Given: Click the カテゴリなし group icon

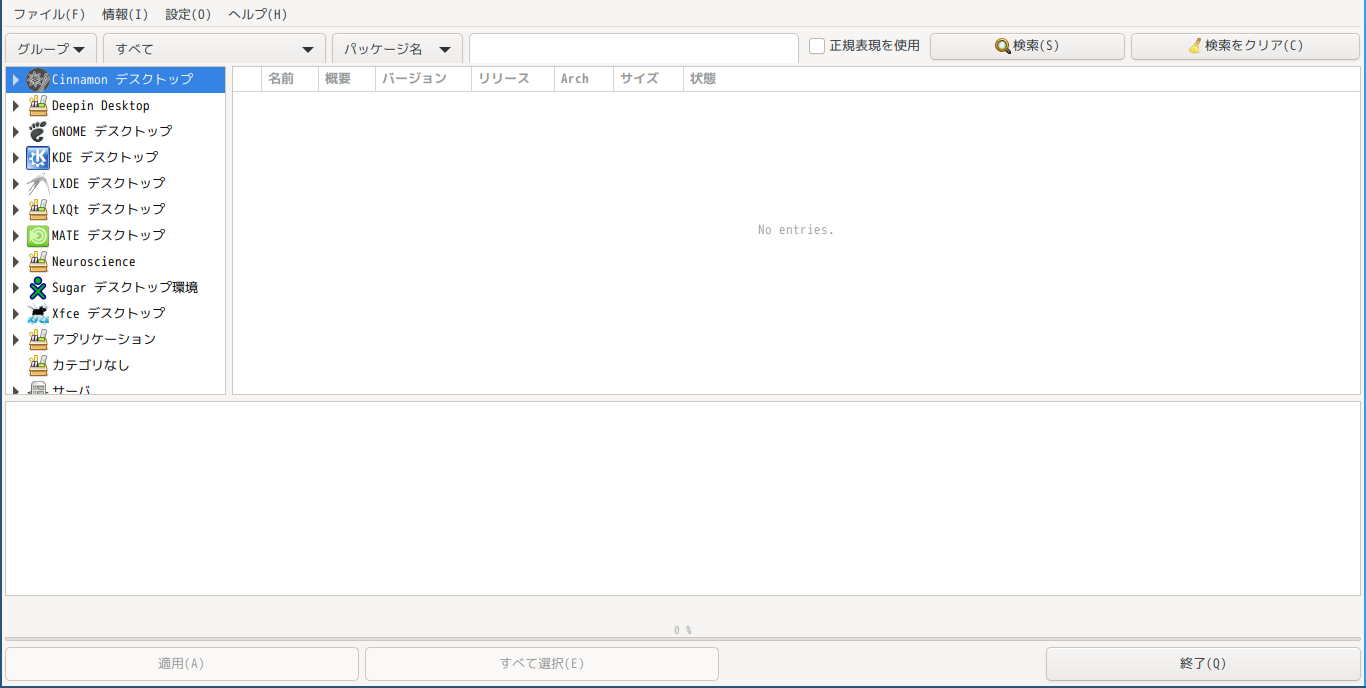Looking at the screenshot, I should (38, 365).
